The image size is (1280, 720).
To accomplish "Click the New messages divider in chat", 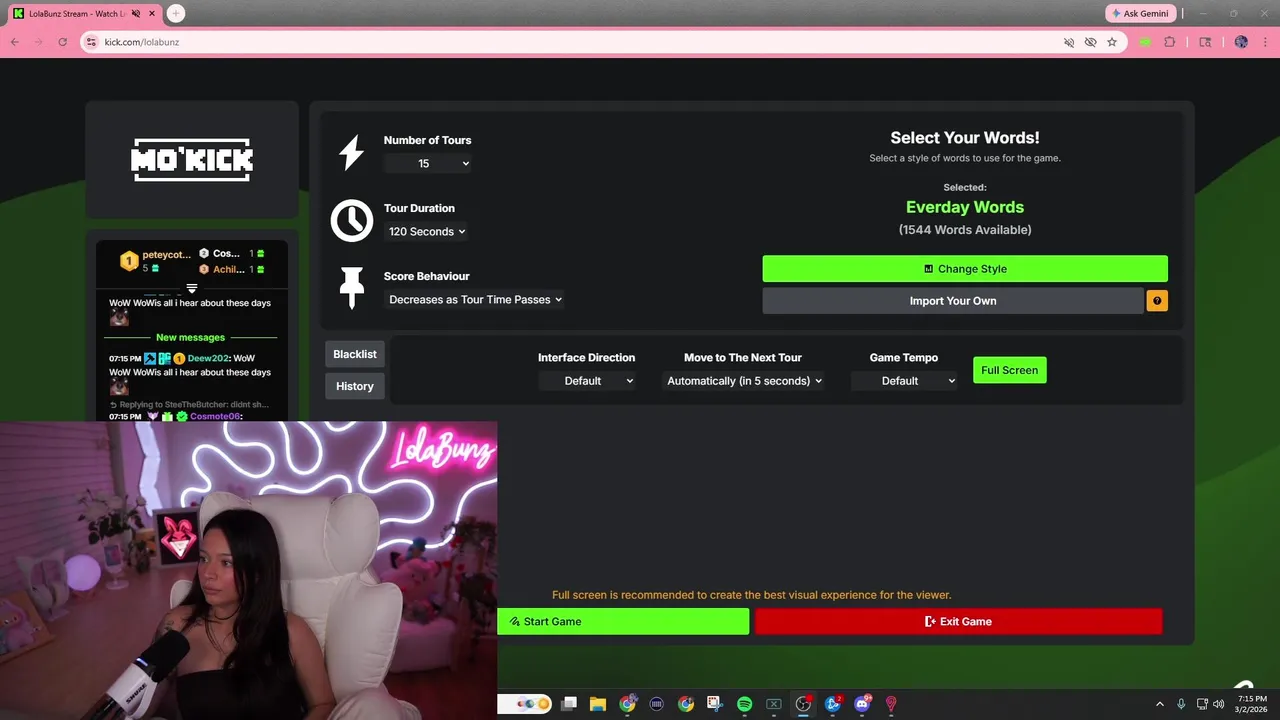I will tap(190, 337).
